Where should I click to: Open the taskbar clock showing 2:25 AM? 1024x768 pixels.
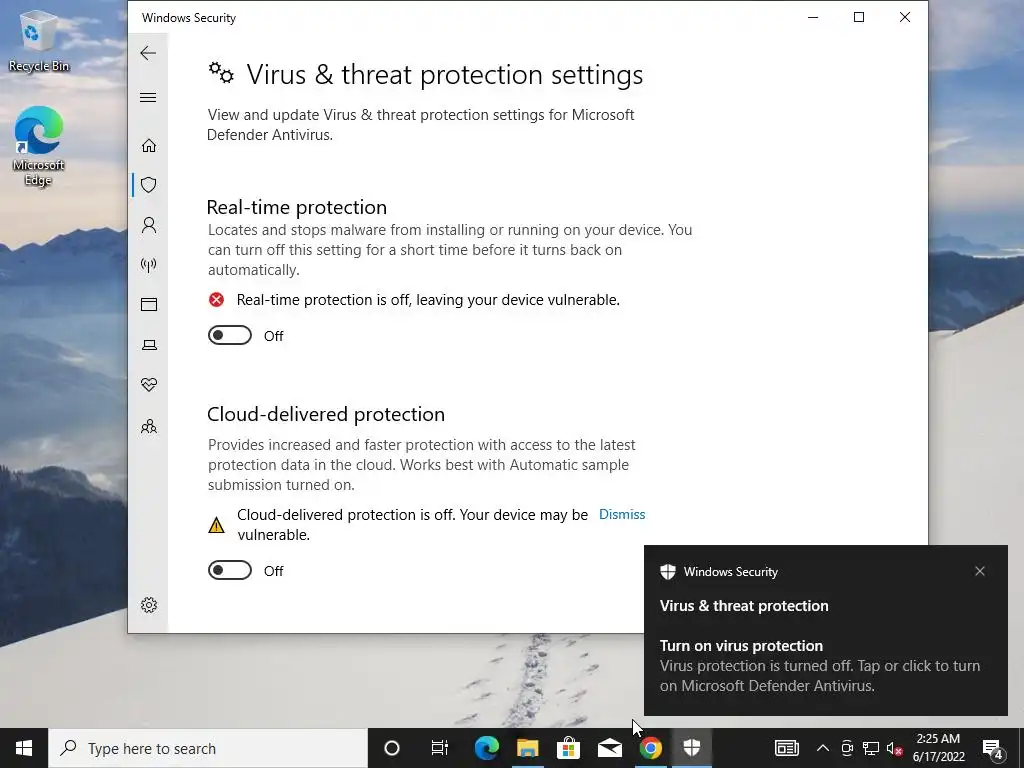(x=938, y=748)
